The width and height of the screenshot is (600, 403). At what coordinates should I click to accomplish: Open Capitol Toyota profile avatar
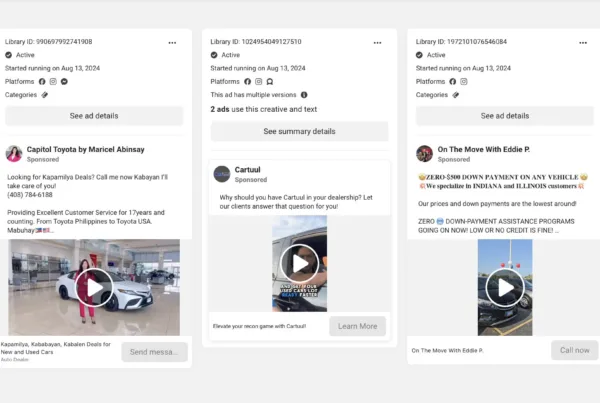point(14,154)
